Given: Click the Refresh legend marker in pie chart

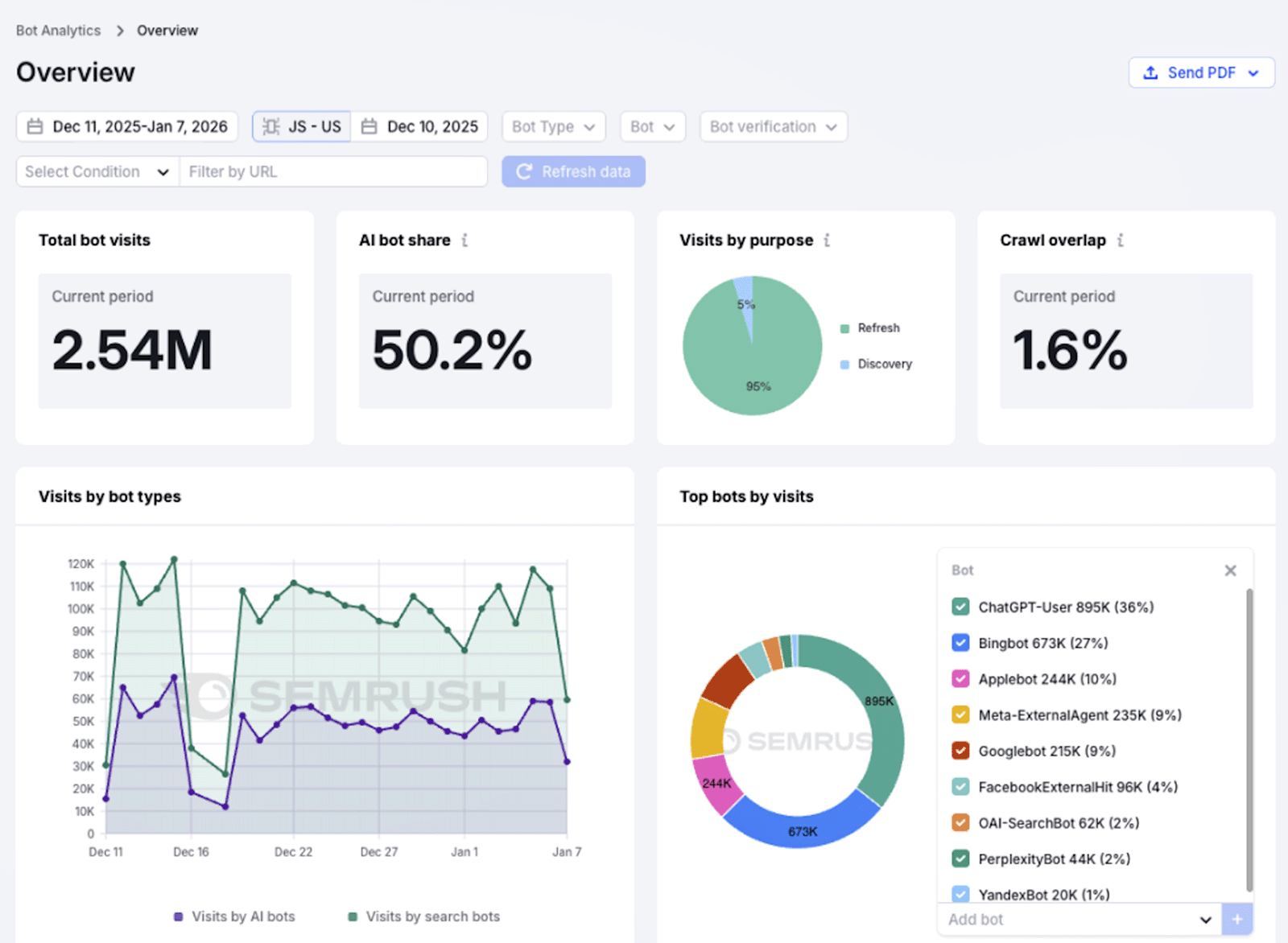Looking at the screenshot, I should click(x=844, y=328).
